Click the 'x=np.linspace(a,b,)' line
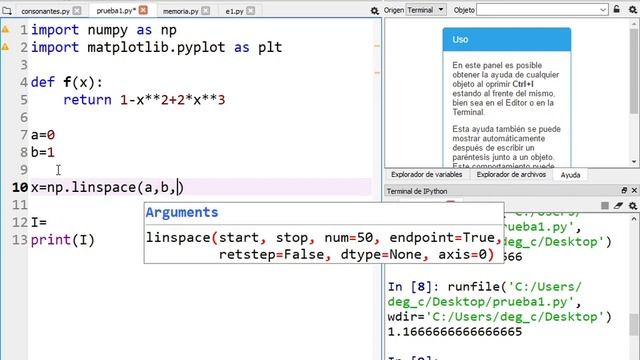640x360 pixels. click(x=107, y=187)
